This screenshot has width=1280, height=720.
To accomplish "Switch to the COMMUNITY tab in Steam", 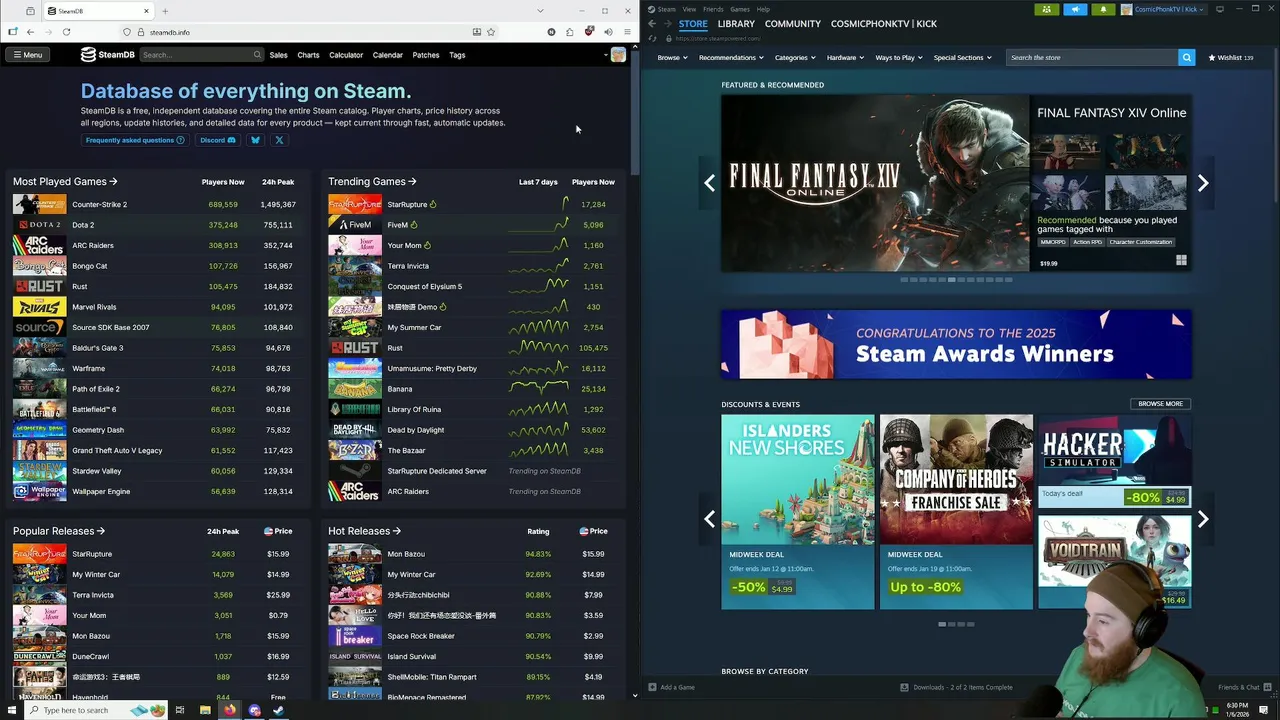I will [x=793, y=24].
